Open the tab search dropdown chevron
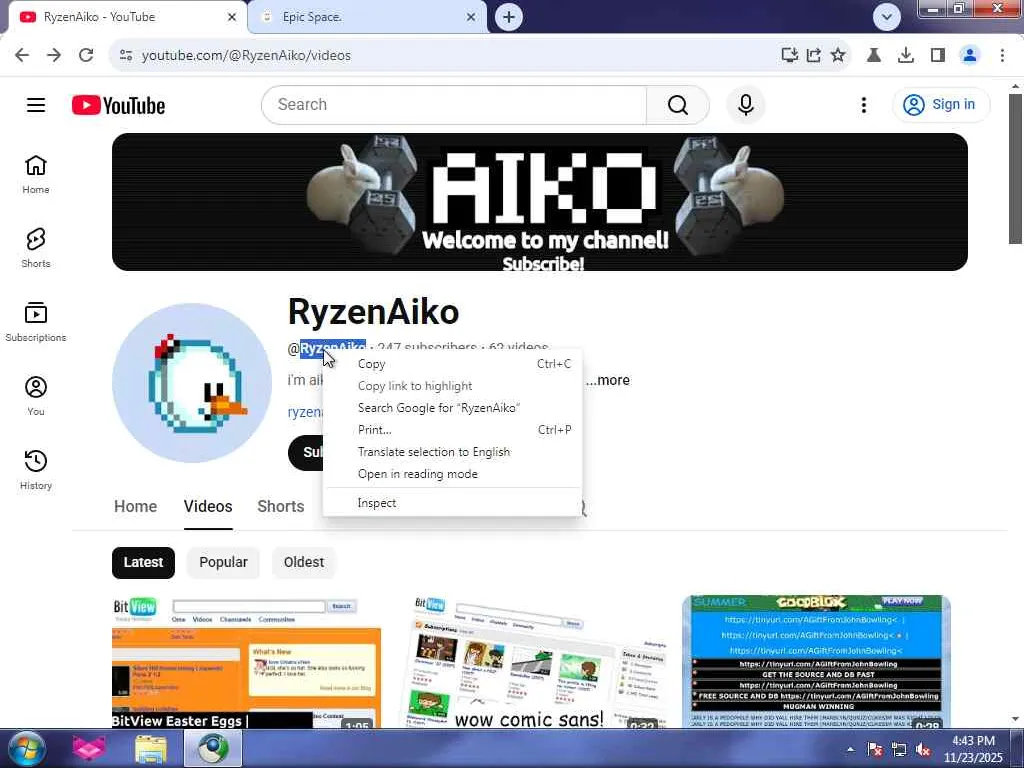The image size is (1024, 768). [x=887, y=17]
